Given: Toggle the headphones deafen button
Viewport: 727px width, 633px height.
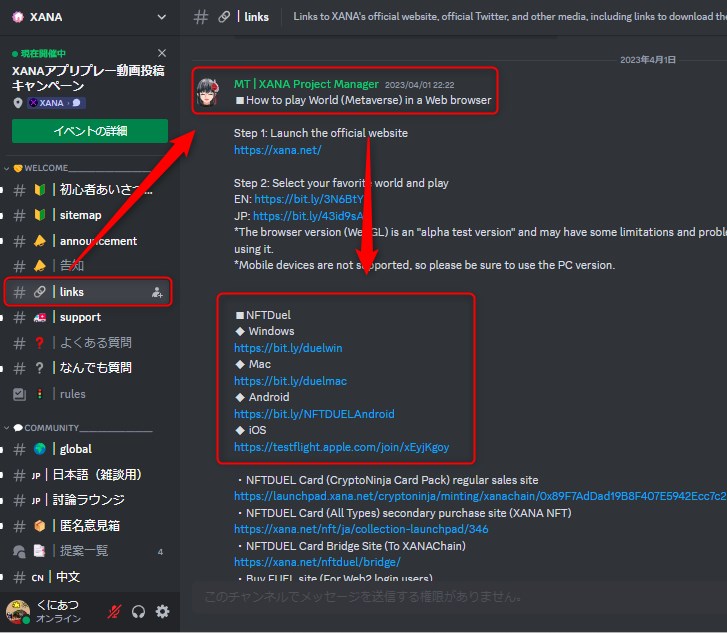Looking at the screenshot, I should tap(138, 612).
